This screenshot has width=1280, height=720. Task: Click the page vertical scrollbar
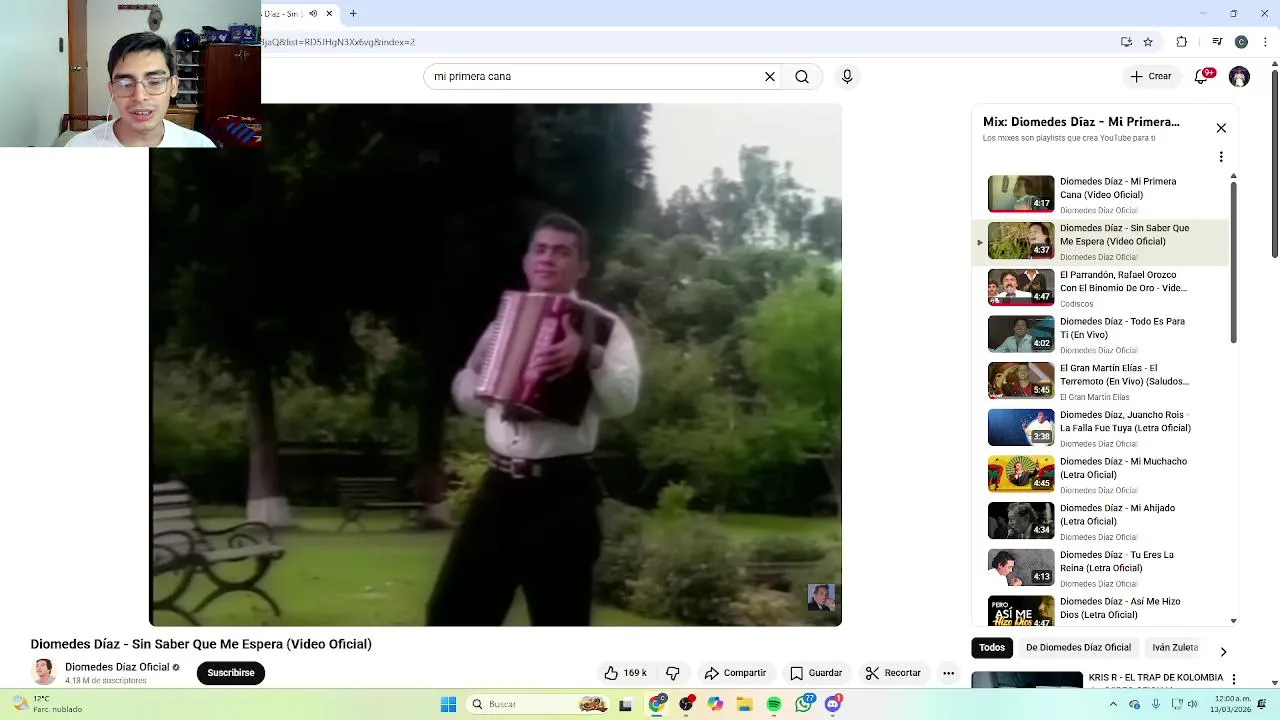coord(1274,164)
